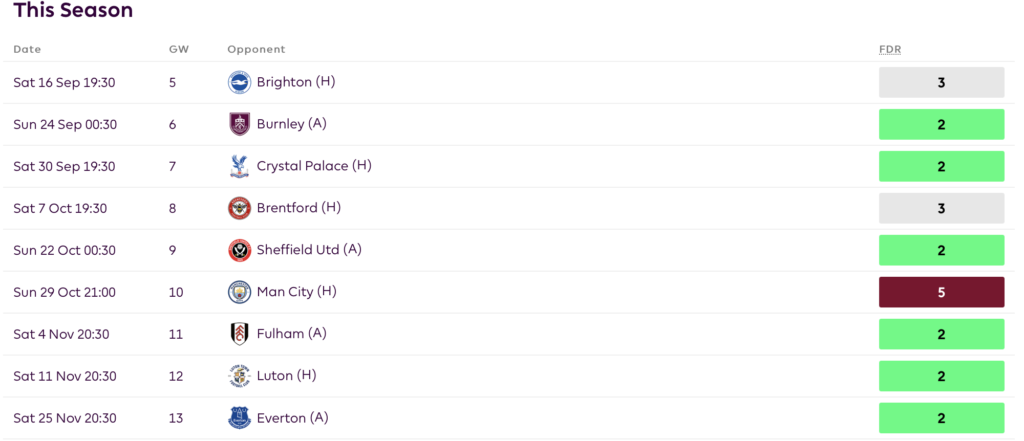The height and width of the screenshot is (441, 1024).
Task: Click the FDR column header
Action: coord(890,49)
